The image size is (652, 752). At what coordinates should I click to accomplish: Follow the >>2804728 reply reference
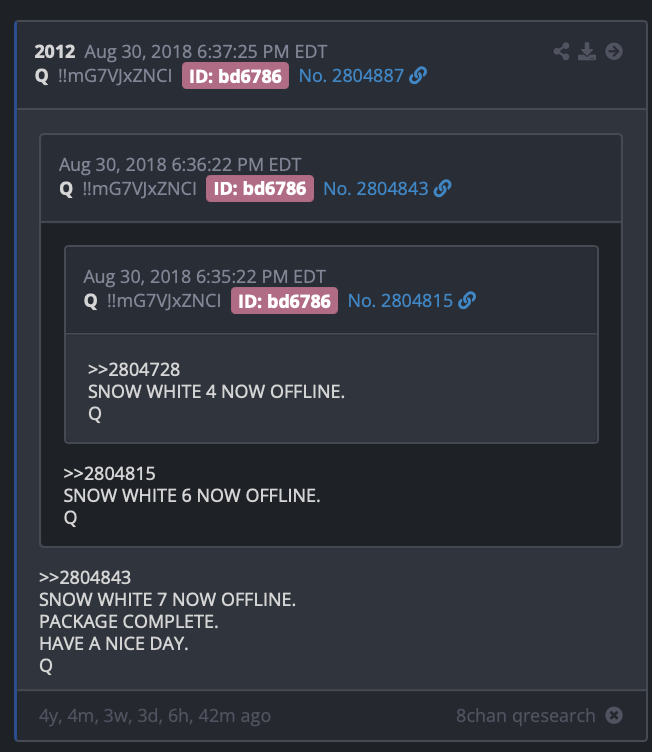134,370
